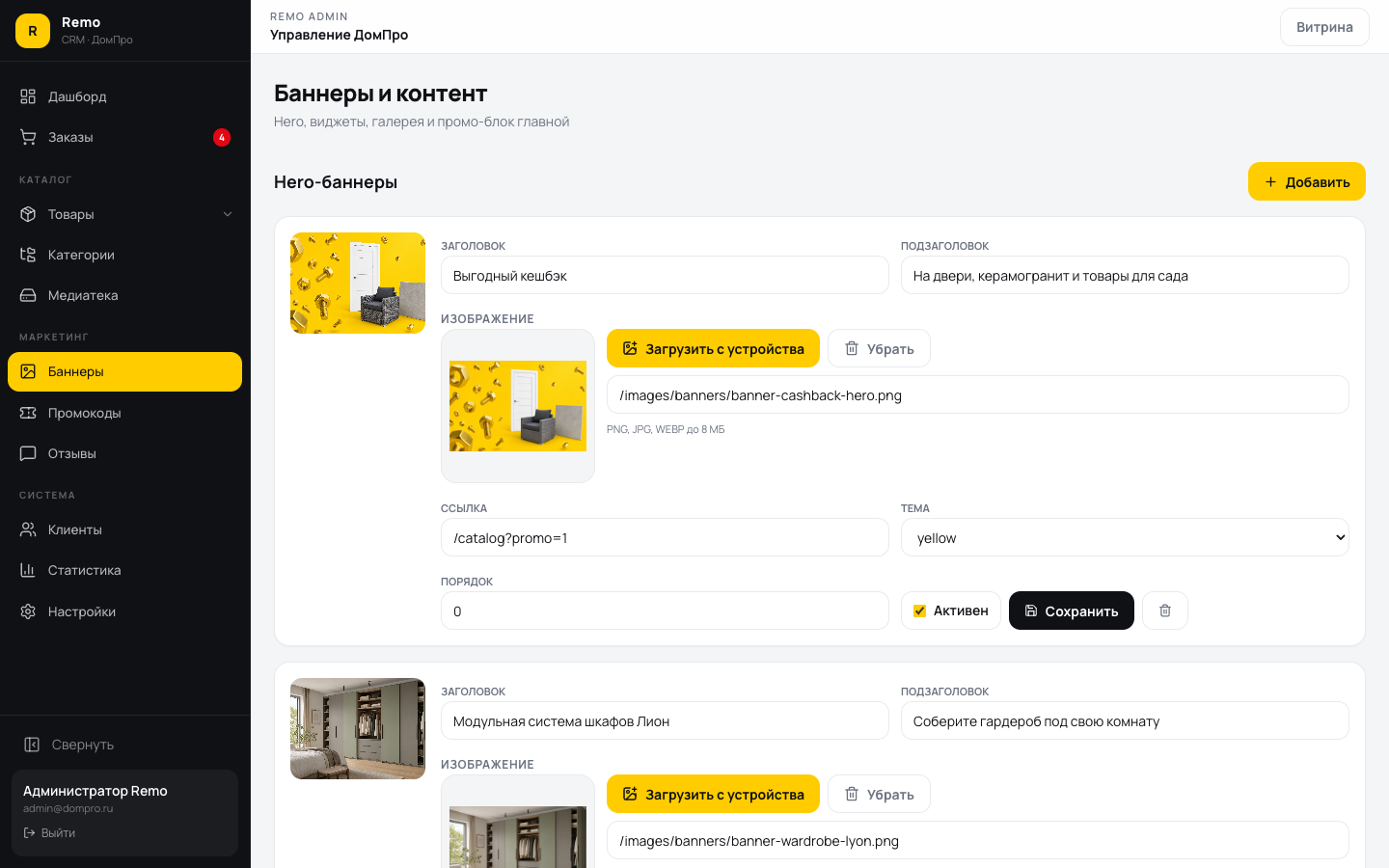Click the cashback banner preview thumbnail
Viewport: 1389px width, 868px height.
pyautogui.click(x=358, y=283)
